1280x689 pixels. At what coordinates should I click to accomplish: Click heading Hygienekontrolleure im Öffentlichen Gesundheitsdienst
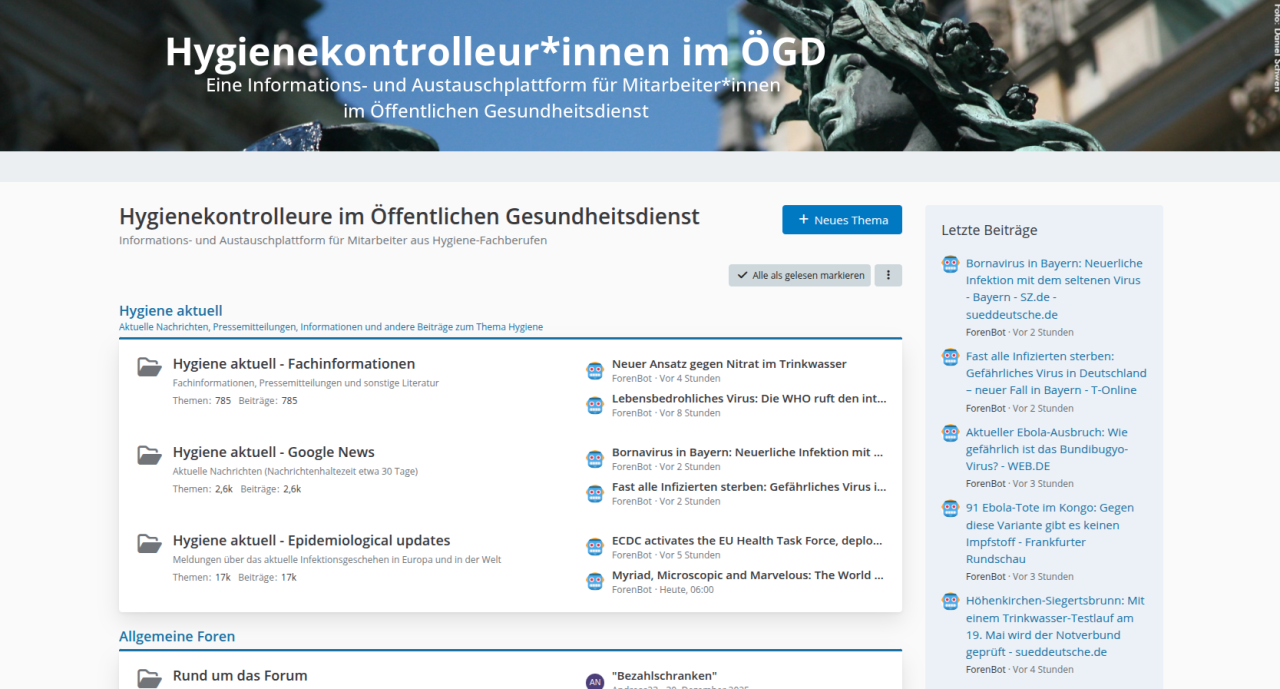409,216
